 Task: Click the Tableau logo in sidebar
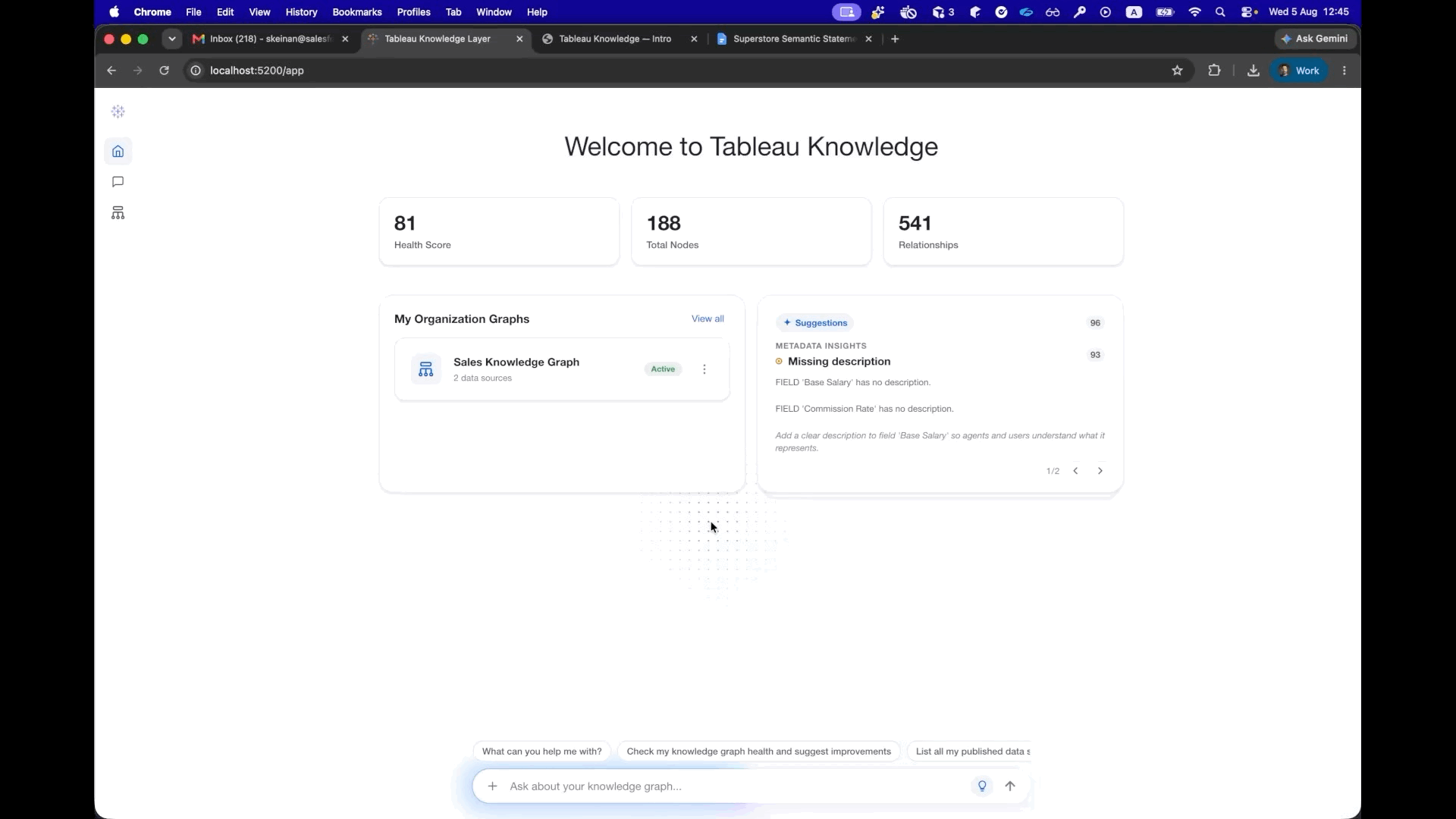coord(118,111)
